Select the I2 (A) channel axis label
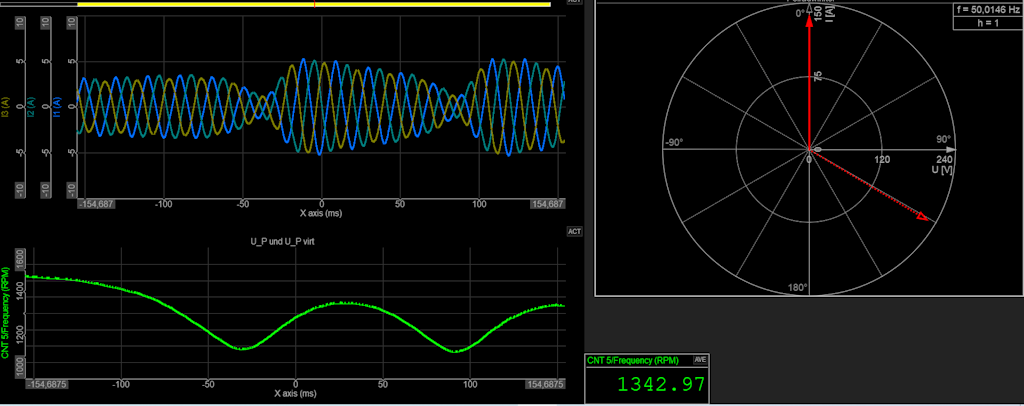This screenshot has height=406, width=1024. [x=31, y=109]
